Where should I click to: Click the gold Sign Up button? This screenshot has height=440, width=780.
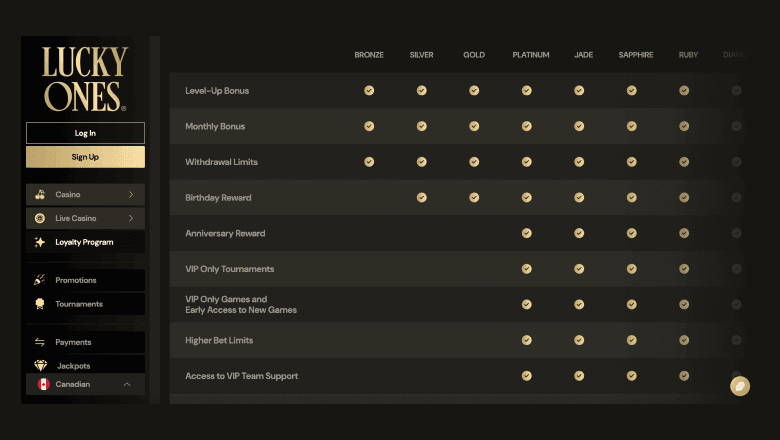click(85, 157)
